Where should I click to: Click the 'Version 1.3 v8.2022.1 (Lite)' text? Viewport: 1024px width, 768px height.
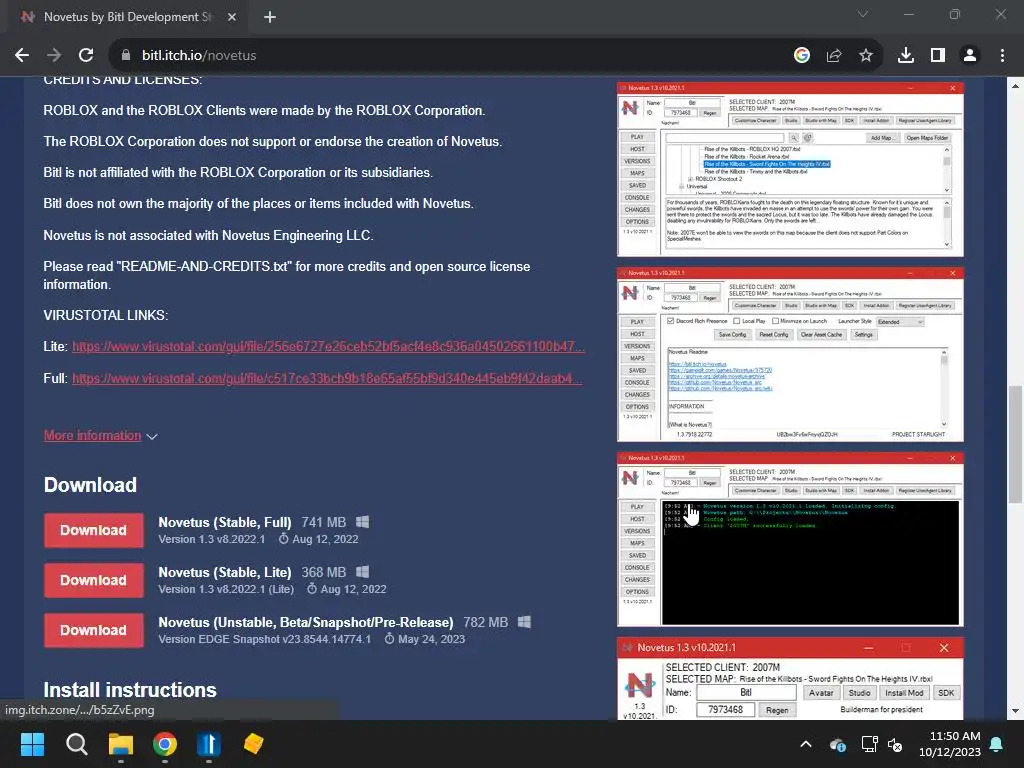tap(226, 589)
